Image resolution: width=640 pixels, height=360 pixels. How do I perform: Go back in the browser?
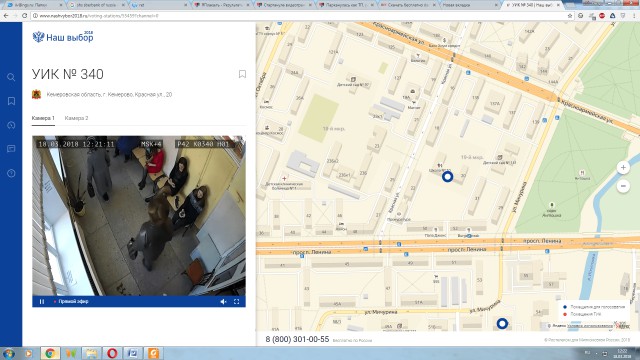[6, 16]
